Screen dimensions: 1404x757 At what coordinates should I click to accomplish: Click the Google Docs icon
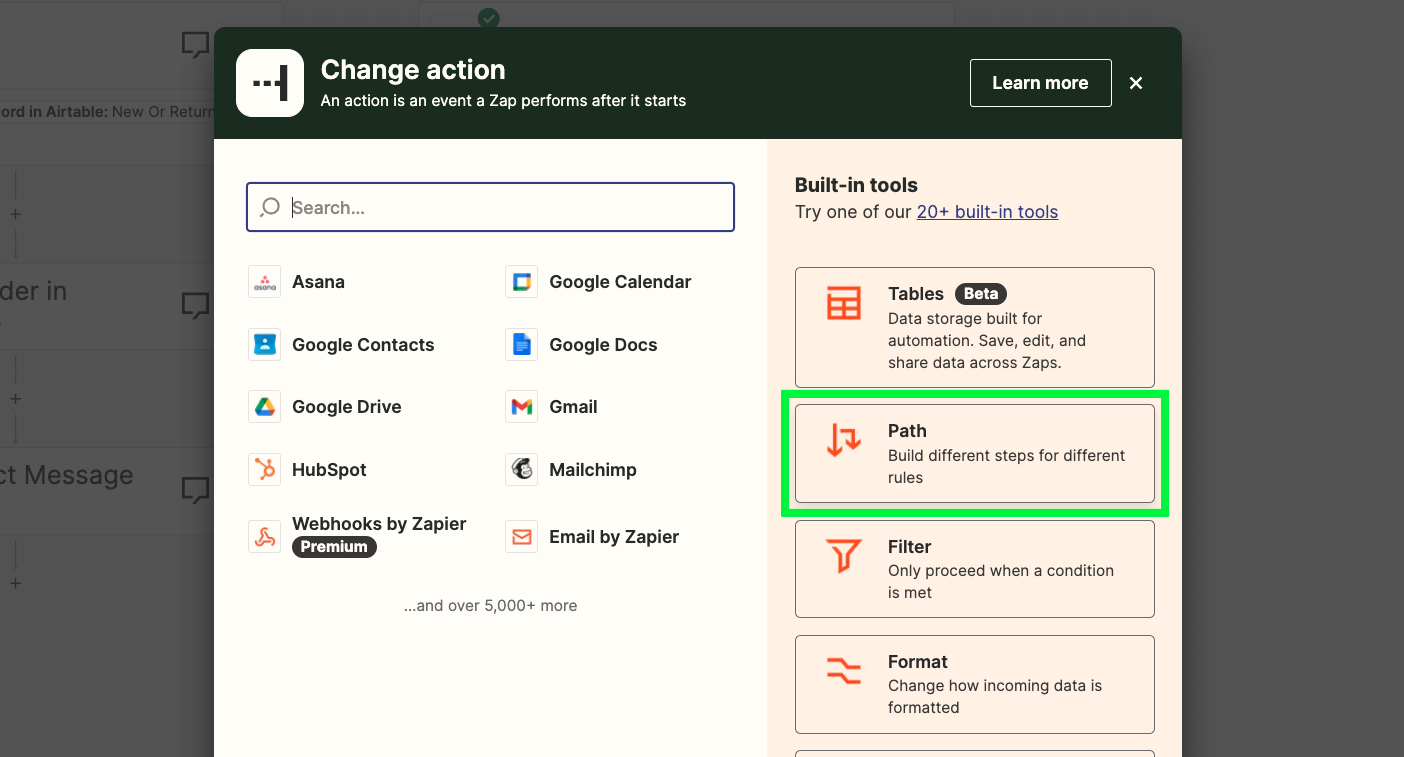click(521, 345)
